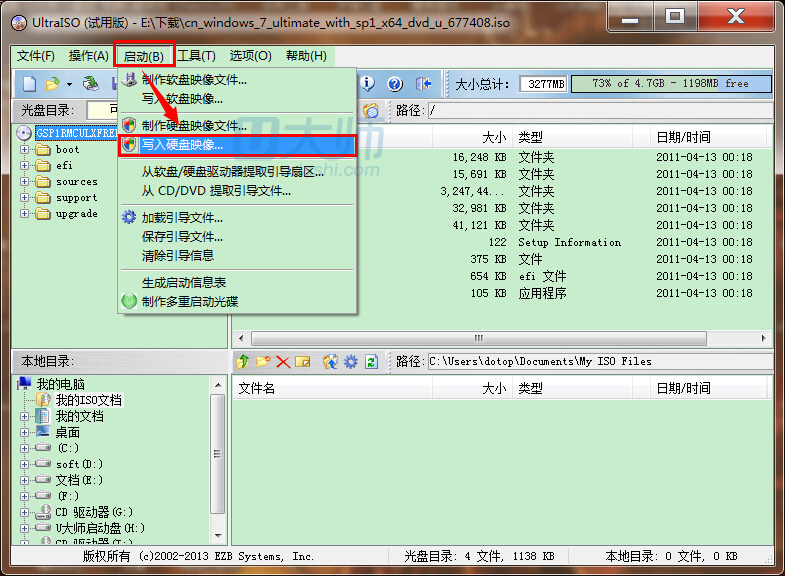Open the dropdown arrow beside Open icon
The image size is (785, 576).
point(69,84)
